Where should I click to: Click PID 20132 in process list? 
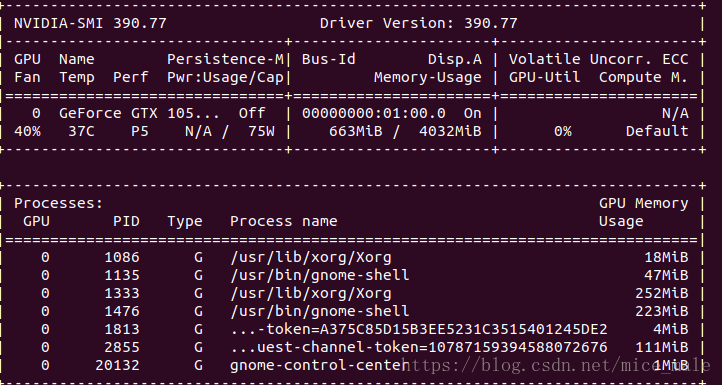point(117,365)
